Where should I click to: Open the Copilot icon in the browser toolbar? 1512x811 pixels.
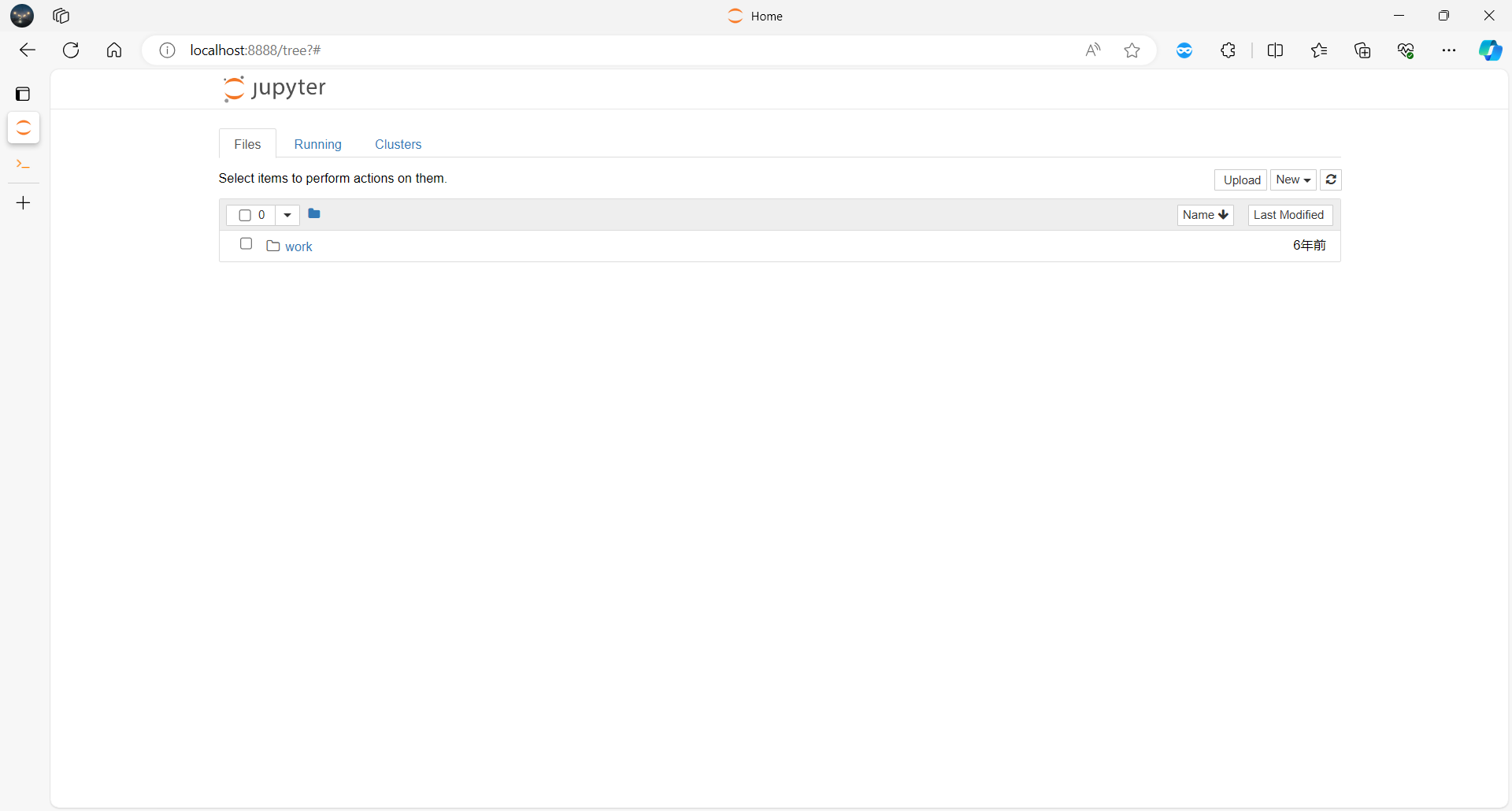(1489, 50)
